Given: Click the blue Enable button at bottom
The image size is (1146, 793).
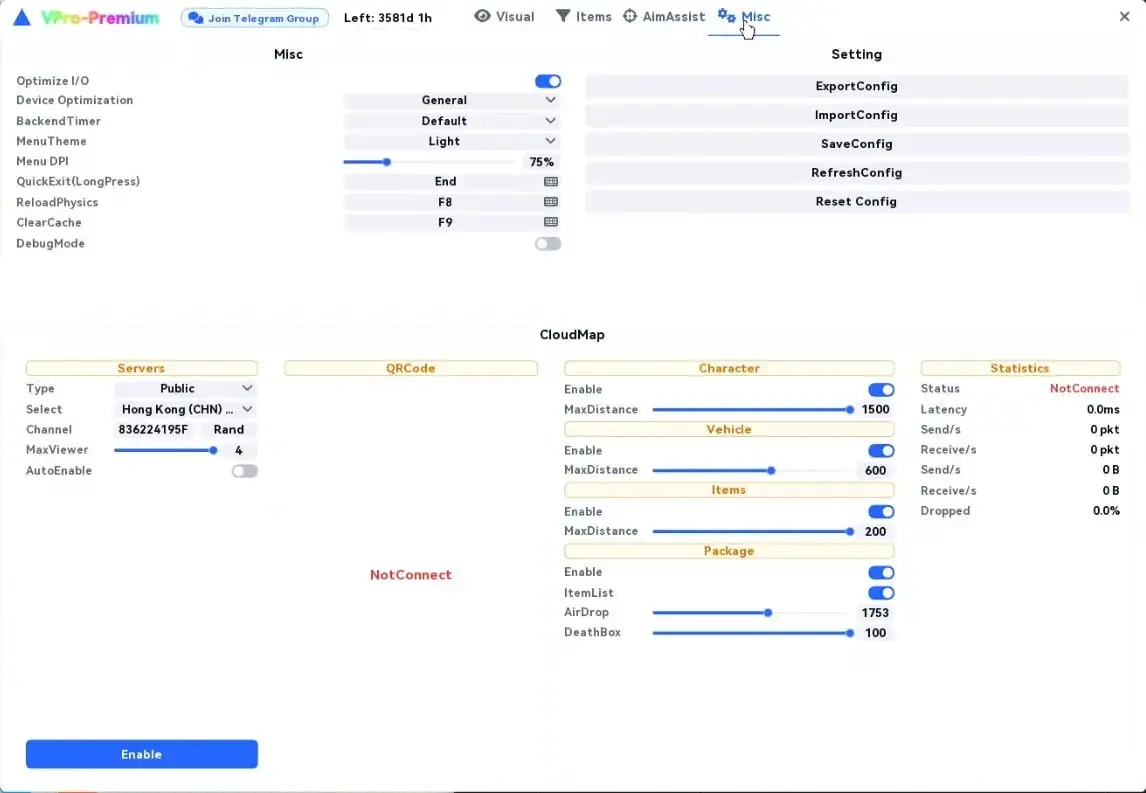Looking at the screenshot, I should coord(142,754).
